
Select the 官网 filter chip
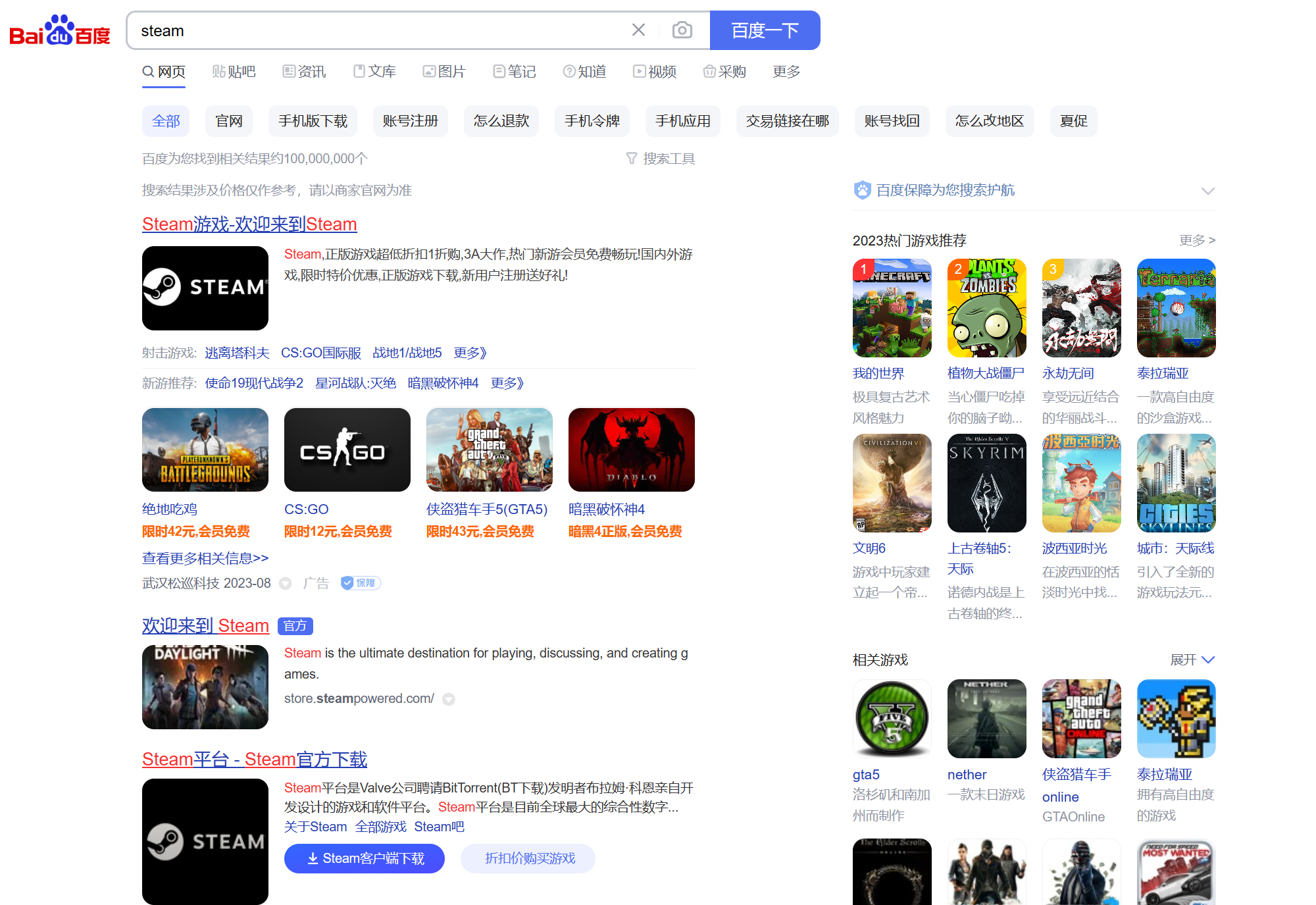(x=229, y=121)
